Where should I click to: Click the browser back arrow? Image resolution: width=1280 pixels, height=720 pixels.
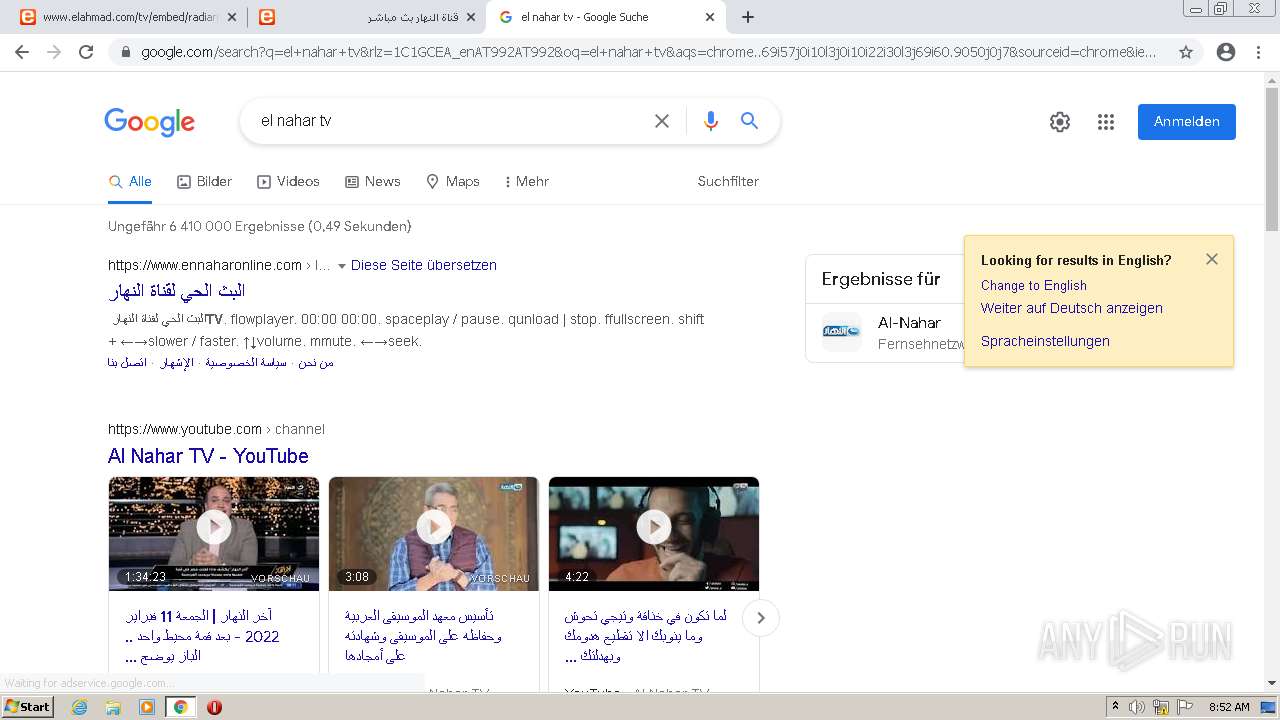[22, 52]
